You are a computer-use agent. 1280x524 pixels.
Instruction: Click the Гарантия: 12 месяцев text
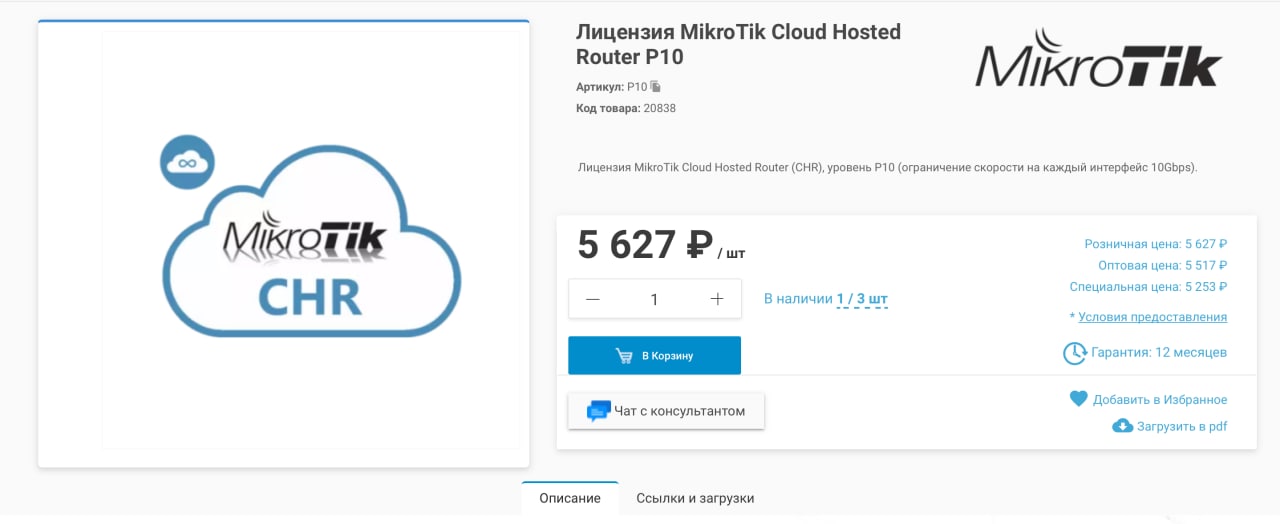pos(1159,352)
